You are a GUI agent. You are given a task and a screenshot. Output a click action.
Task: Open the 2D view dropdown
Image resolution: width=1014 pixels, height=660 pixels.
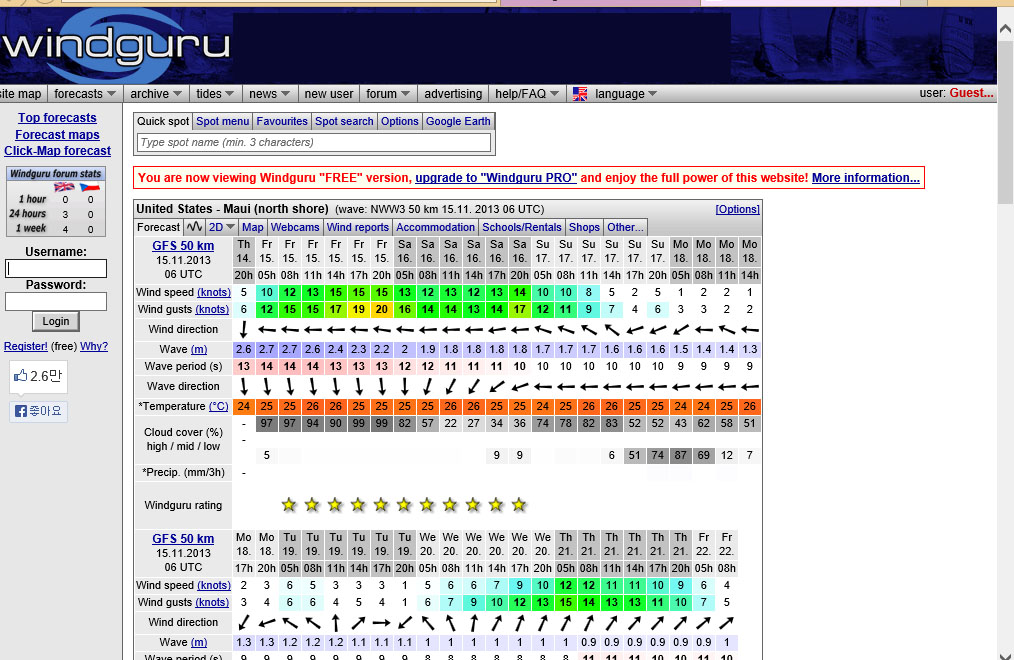221,227
